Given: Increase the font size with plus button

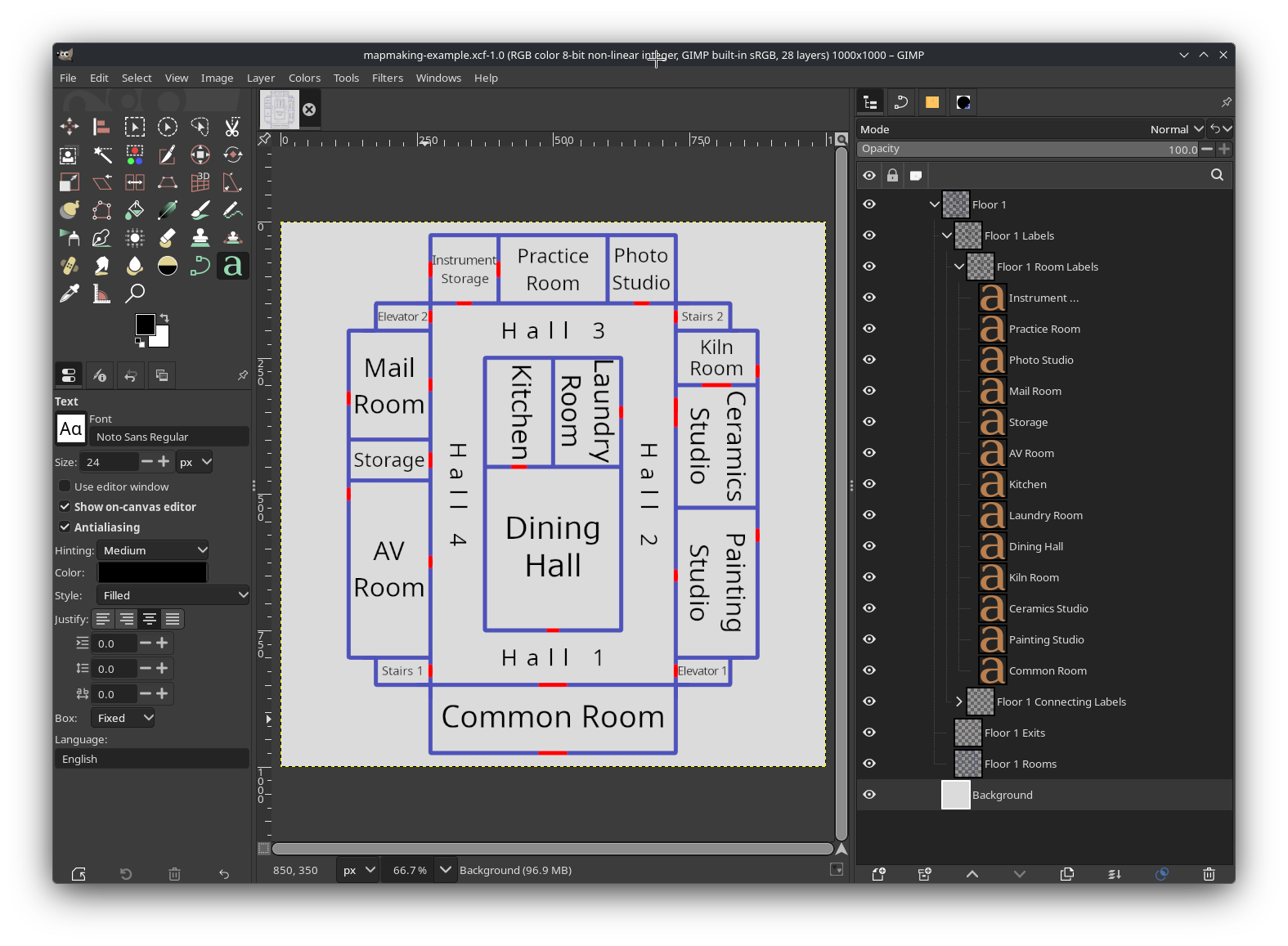Looking at the screenshot, I should 164,462.
